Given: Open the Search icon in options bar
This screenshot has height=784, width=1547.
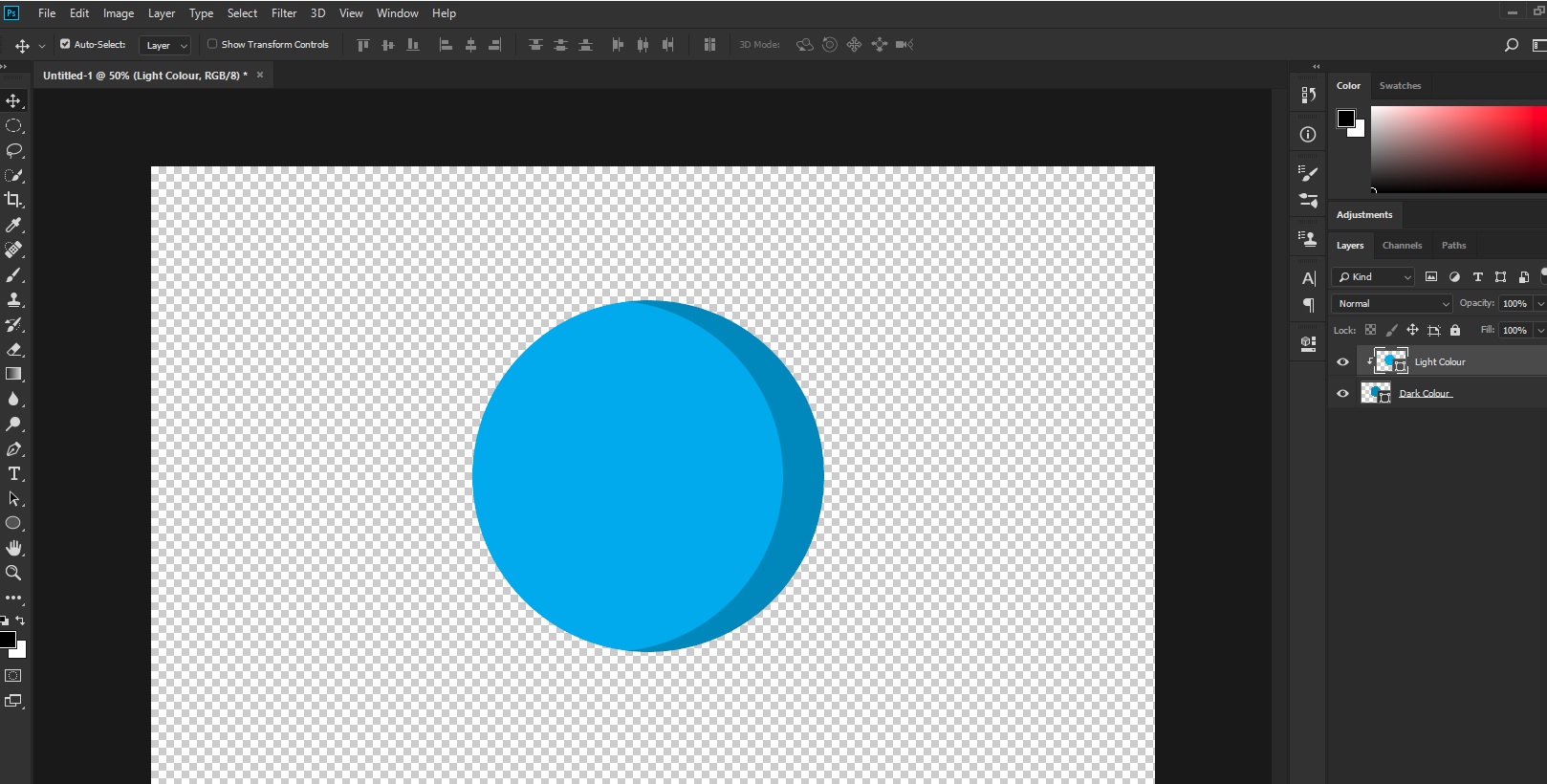Looking at the screenshot, I should point(1512,45).
